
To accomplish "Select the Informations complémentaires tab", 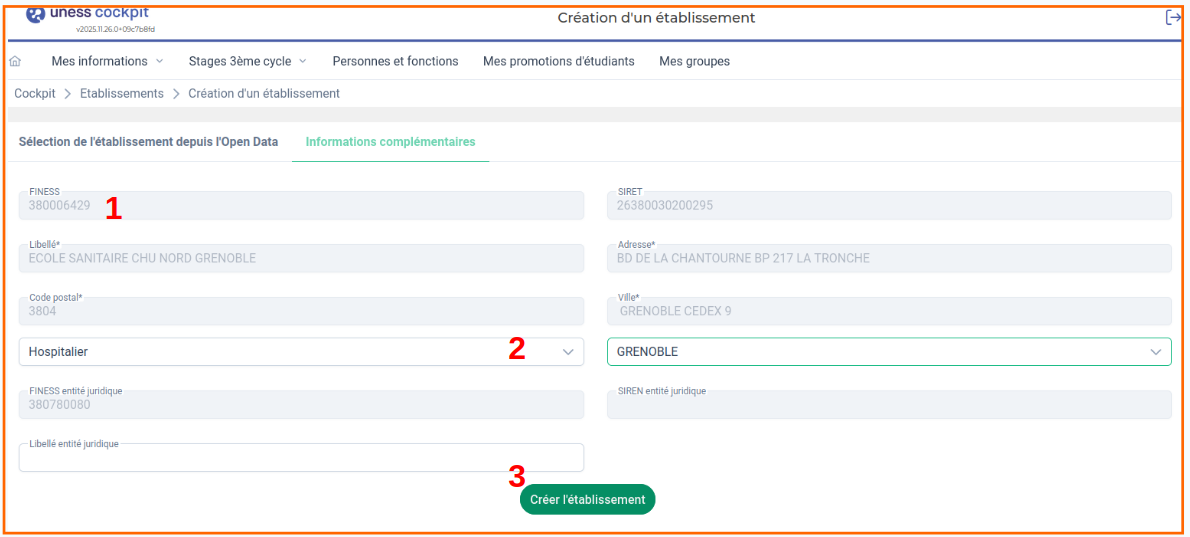I will click(390, 142).
